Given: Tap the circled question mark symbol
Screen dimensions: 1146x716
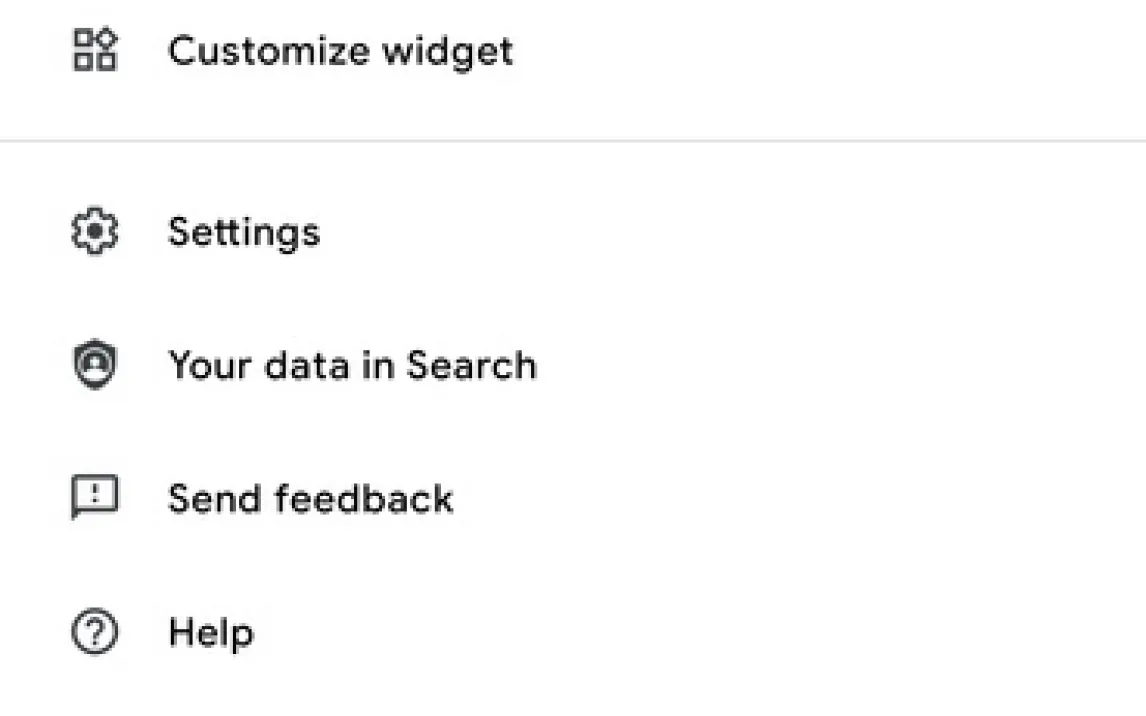Looking at the screenshot, I should [95, 632].
